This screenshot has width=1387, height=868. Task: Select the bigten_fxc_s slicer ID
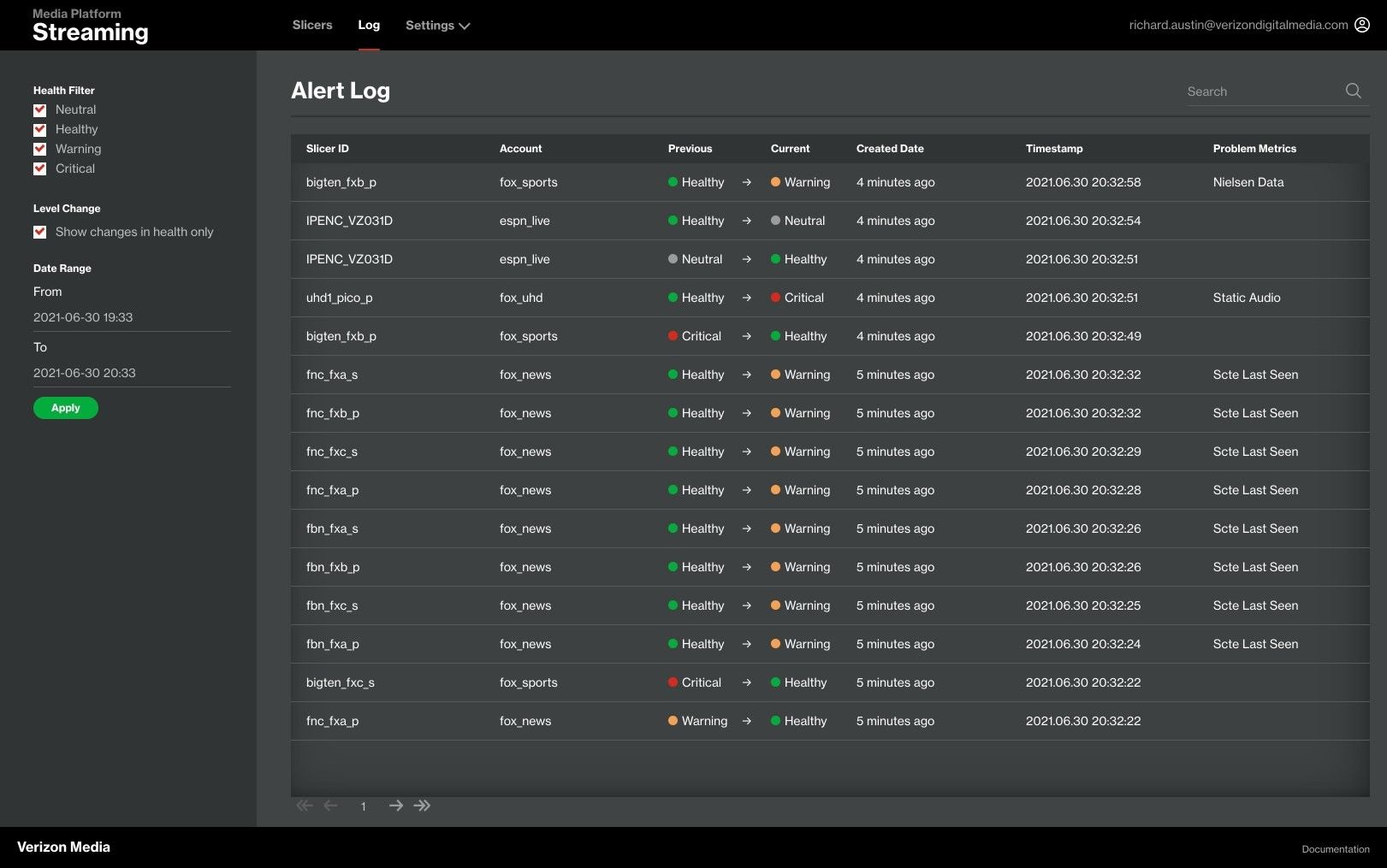point(341,682)
